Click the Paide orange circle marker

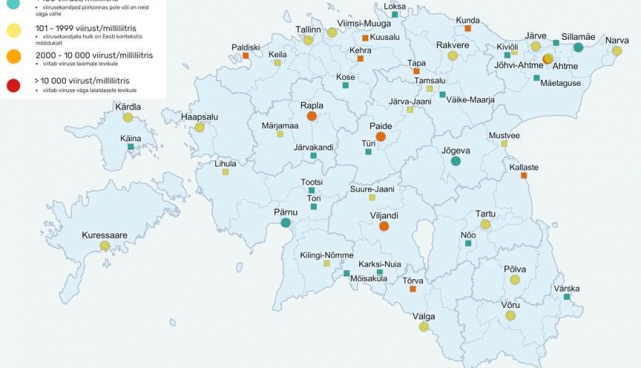pyautogui.click(x=381, y=137)
